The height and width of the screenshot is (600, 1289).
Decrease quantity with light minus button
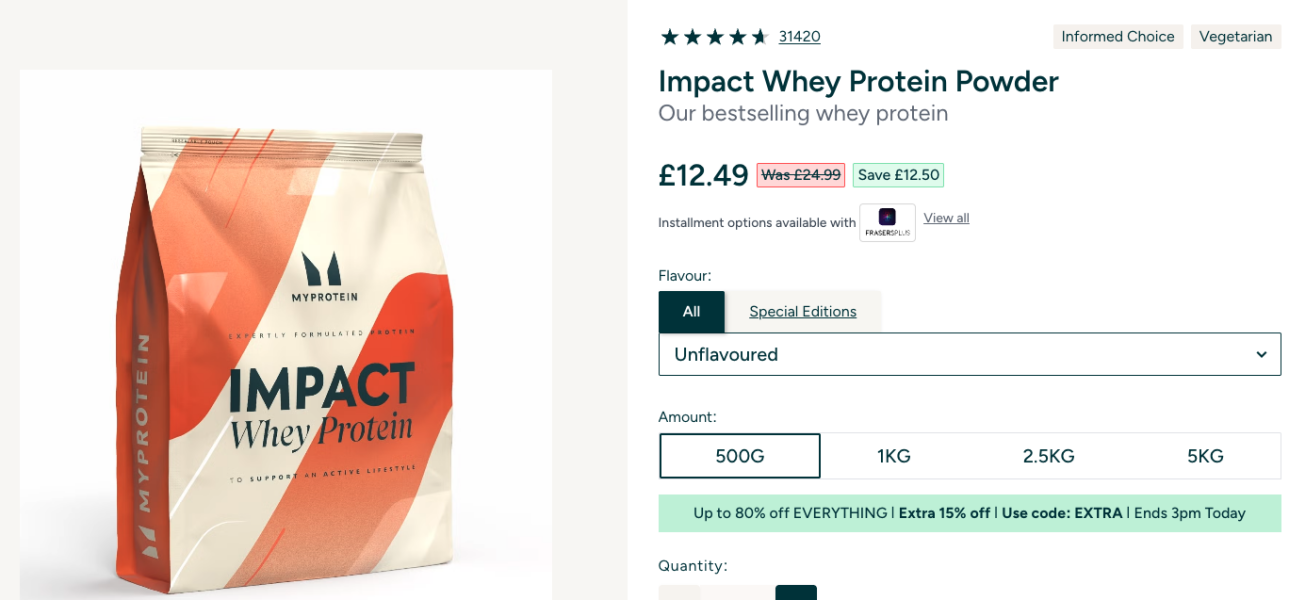point(679,593)
